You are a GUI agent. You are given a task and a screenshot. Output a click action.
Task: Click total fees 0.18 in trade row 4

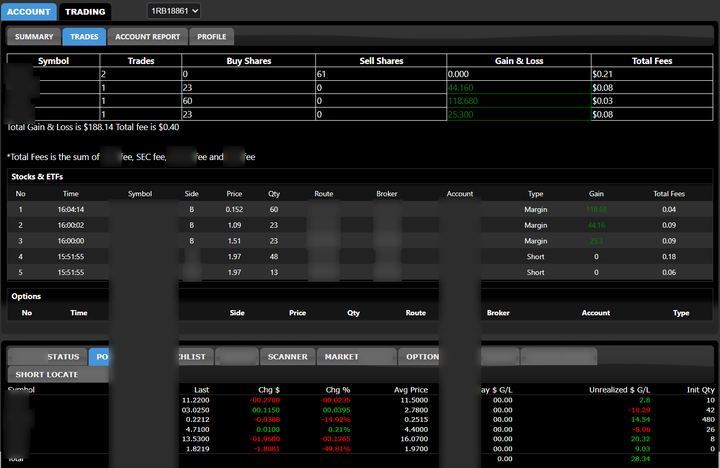669,257
